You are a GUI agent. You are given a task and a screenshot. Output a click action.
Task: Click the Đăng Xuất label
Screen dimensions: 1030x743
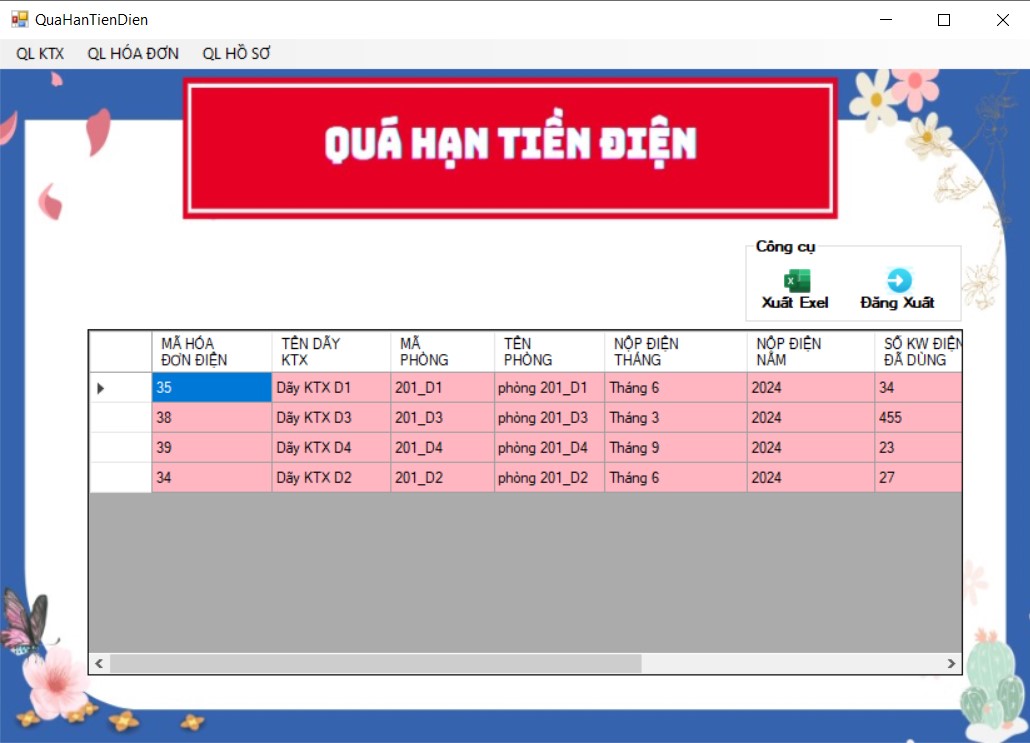(x=897, y=303)
